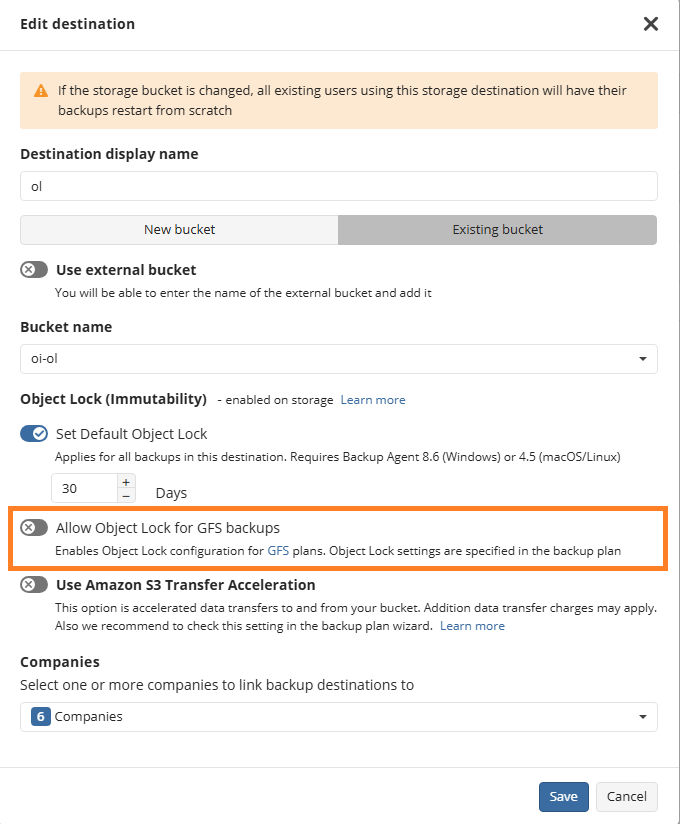Turn on Amazon S3 Transfer Acceleration
Viewport: 680px width, 824px height.
34,585
